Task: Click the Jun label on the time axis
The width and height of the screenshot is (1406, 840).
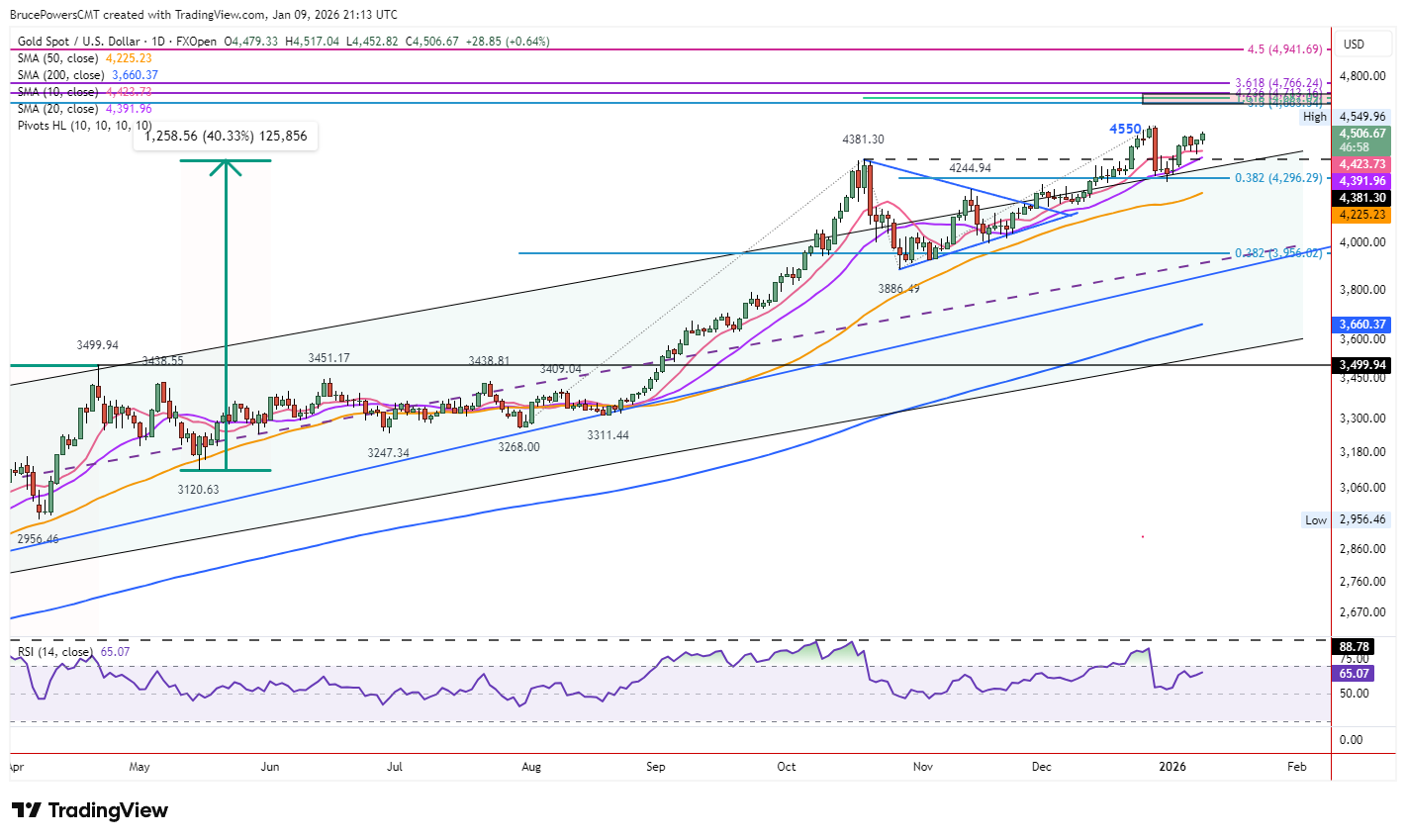Action: pos(270,767)
